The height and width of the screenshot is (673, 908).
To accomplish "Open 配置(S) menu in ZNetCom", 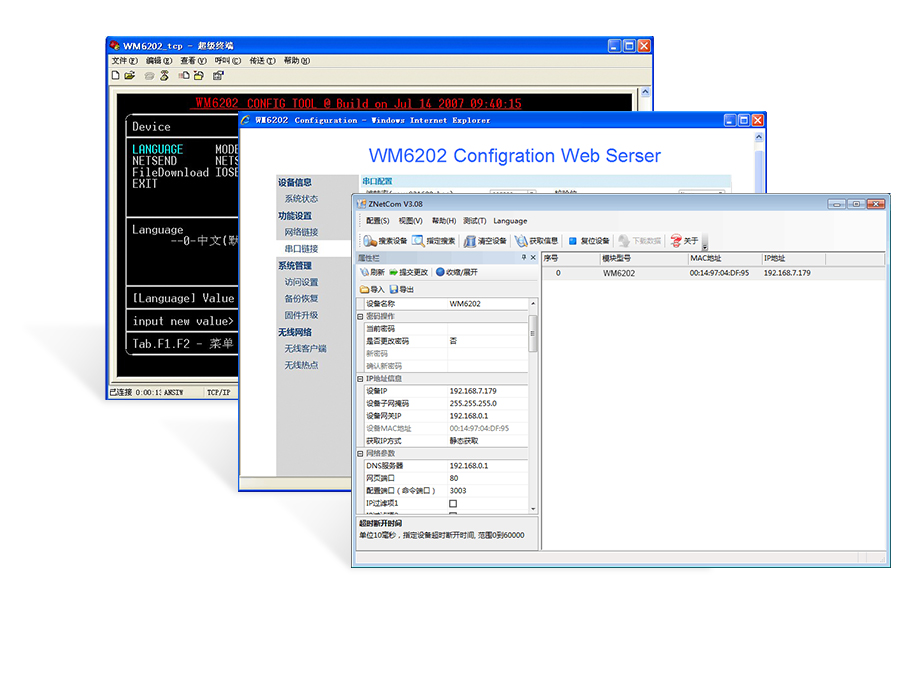I will (x=378, y=221).
